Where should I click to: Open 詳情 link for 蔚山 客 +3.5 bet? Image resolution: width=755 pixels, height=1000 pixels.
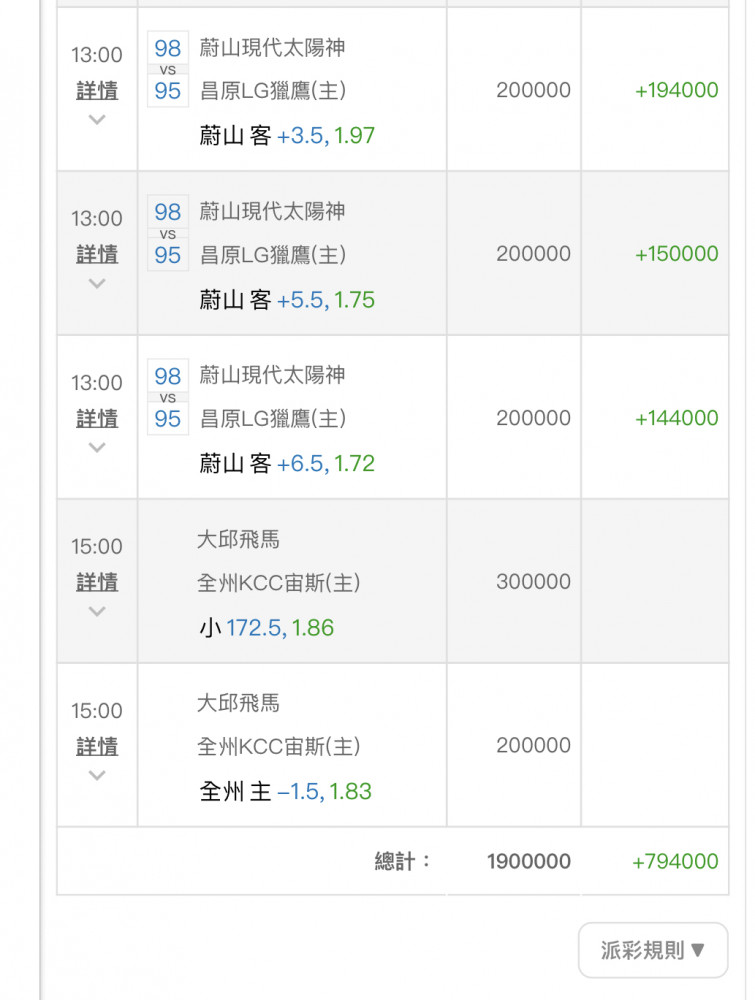tap(97, 91)
